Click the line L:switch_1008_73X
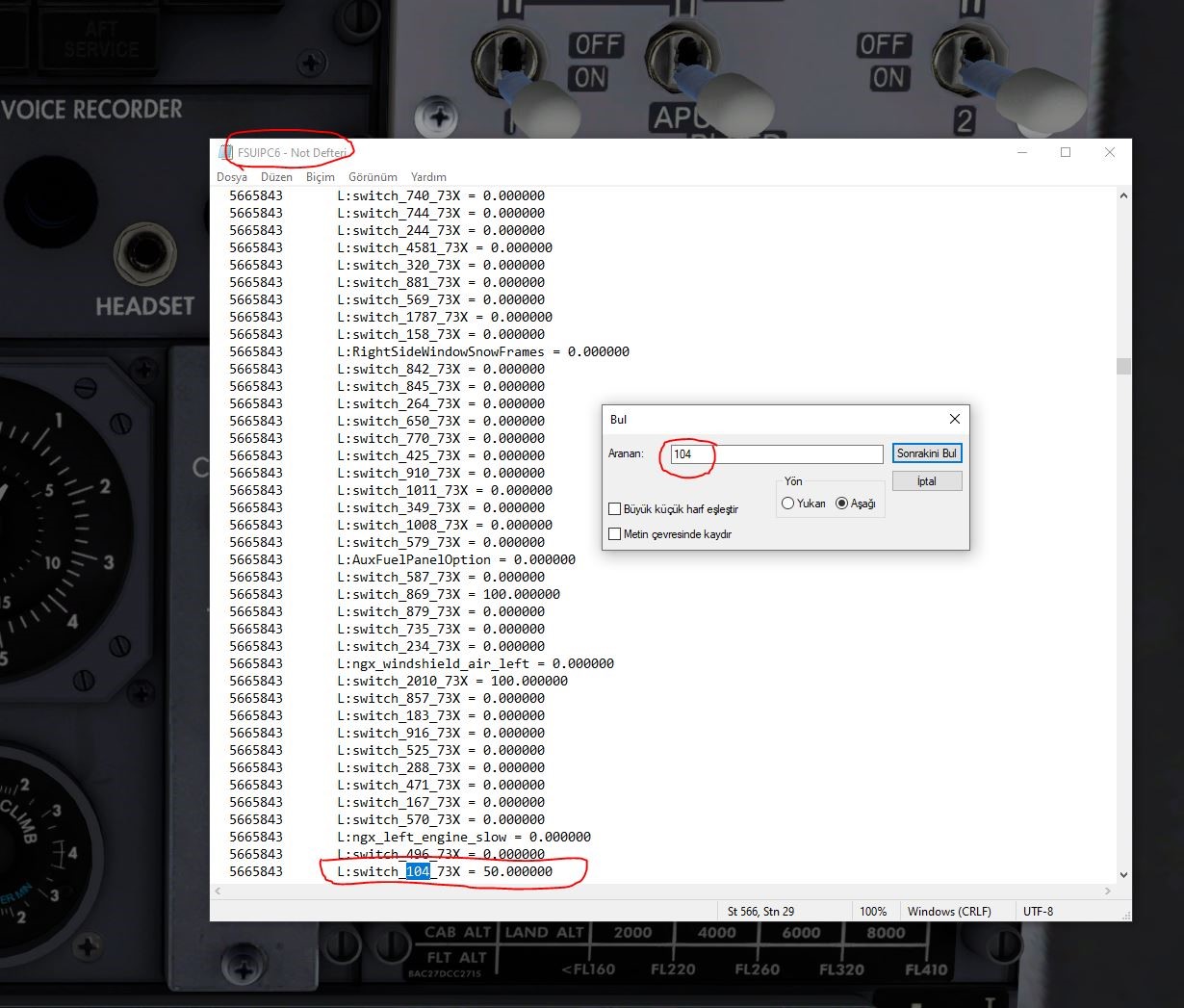The image size is (1184, 1008). [x=445, y=525]
